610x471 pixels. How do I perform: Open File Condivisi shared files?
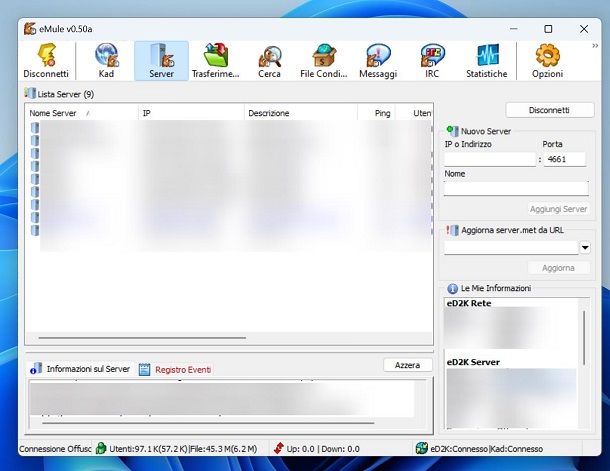[324, 61]
